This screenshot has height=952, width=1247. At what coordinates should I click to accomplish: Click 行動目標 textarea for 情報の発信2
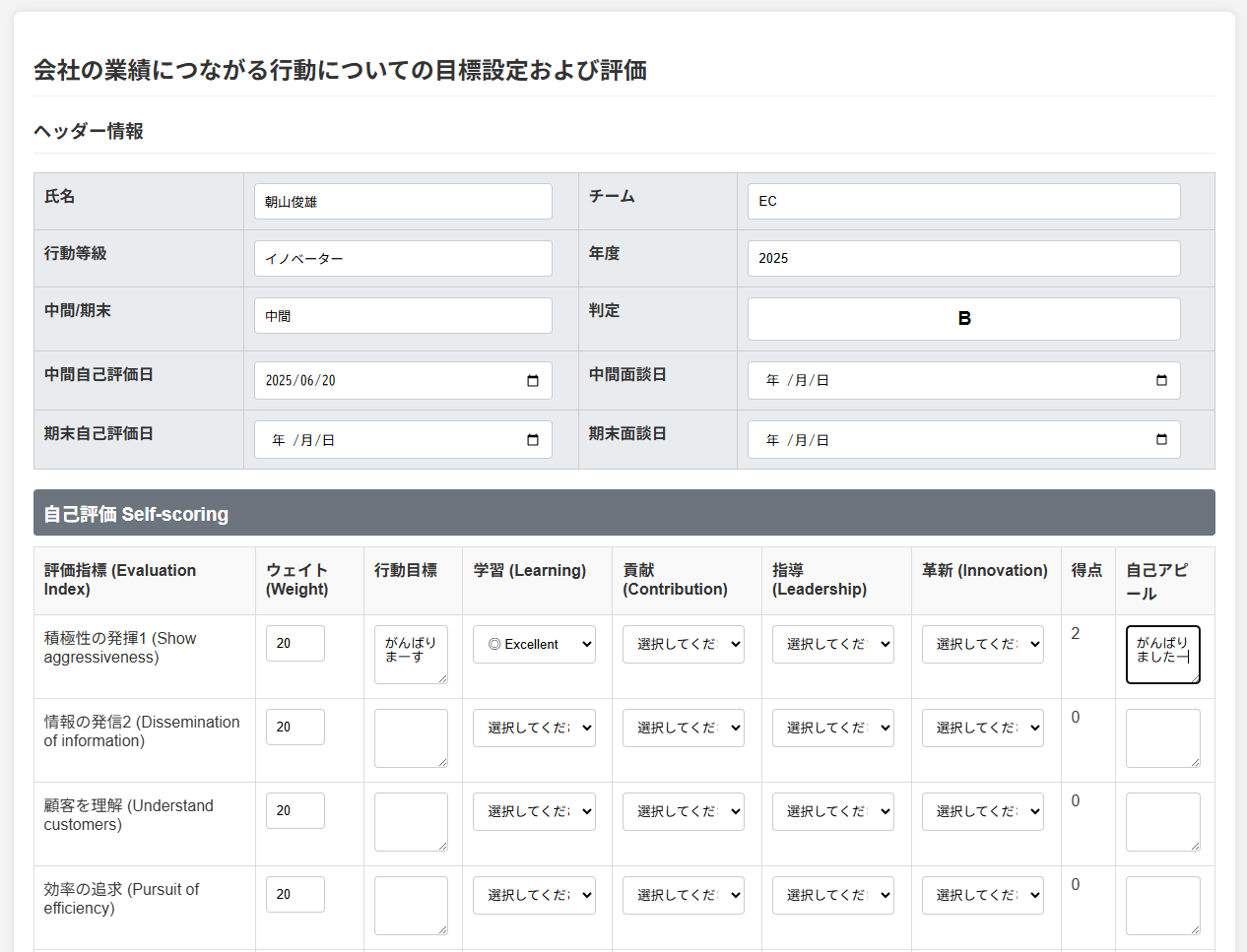[412, 738]
